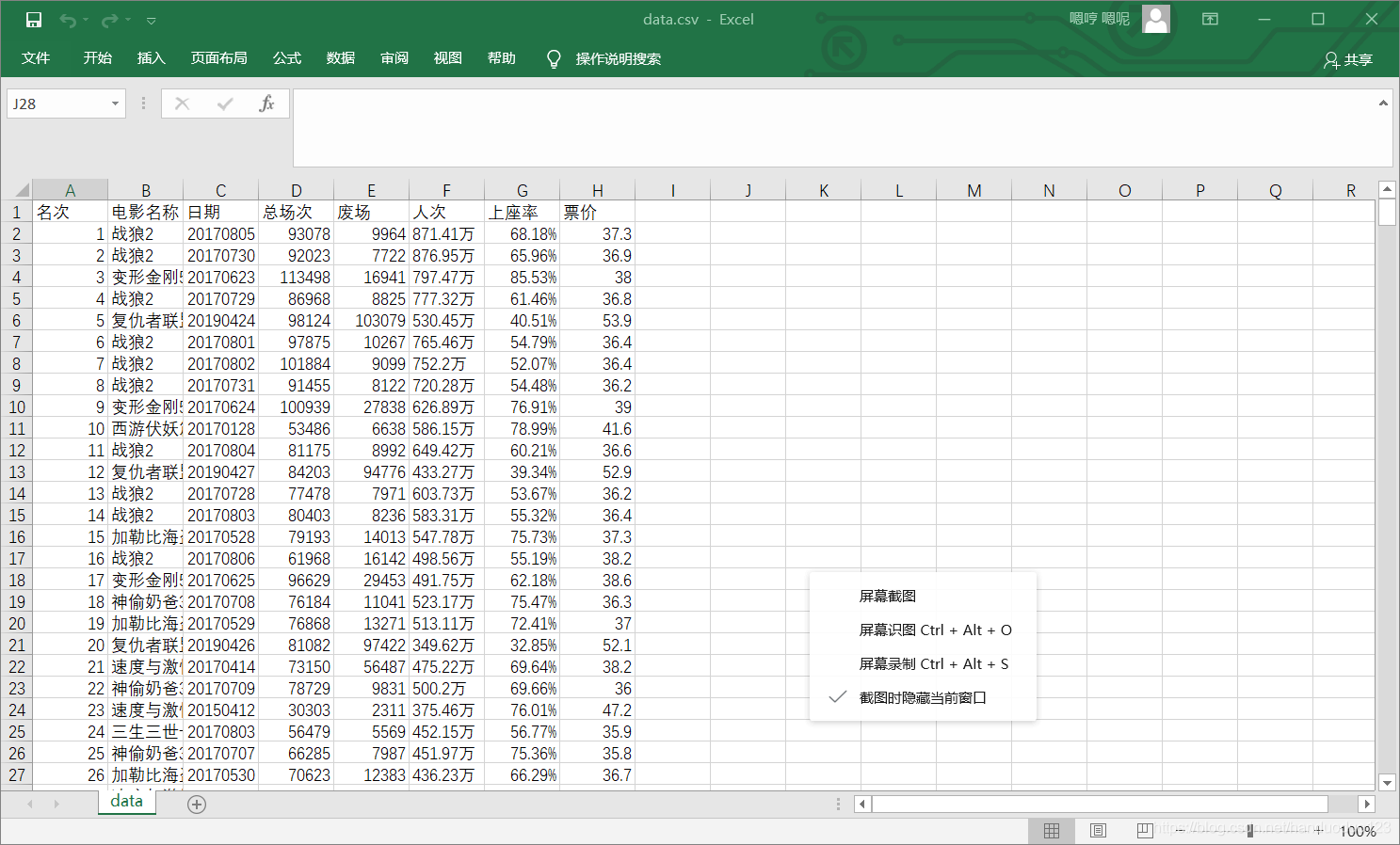Viewport: 1400px width, 845px height.
Task: Switch to the 开始 ribbon tab
Action: click(x=98, y=58)
